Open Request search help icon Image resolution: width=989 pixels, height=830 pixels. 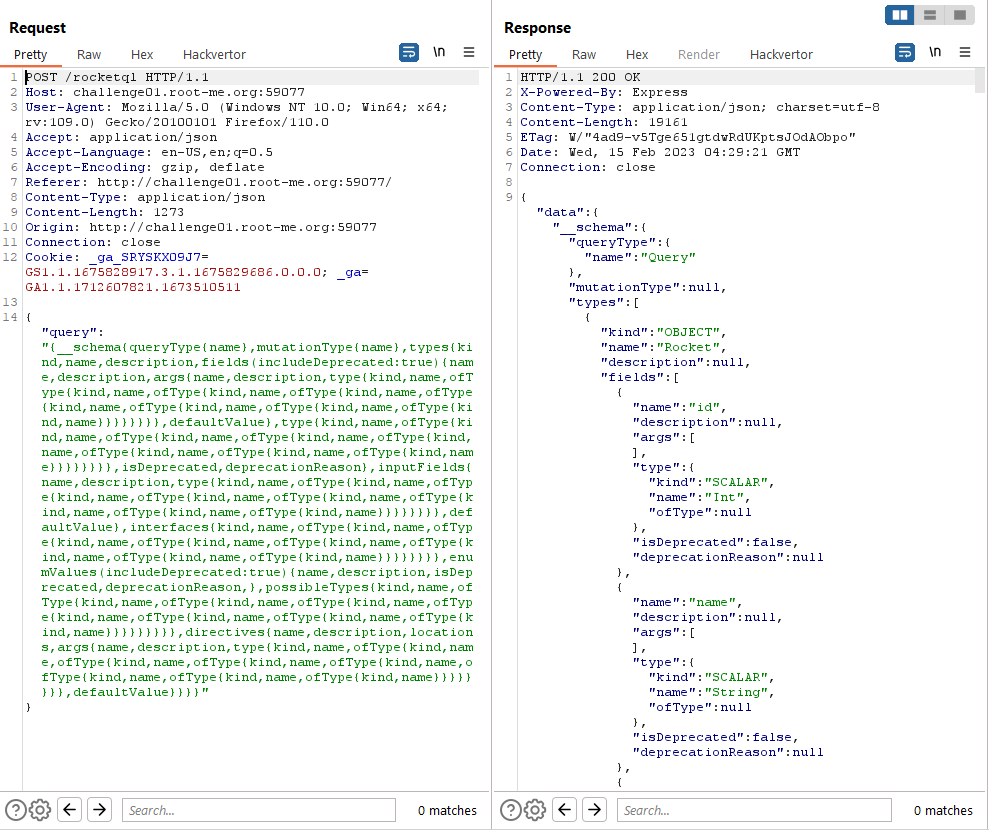tap(15, 810)
